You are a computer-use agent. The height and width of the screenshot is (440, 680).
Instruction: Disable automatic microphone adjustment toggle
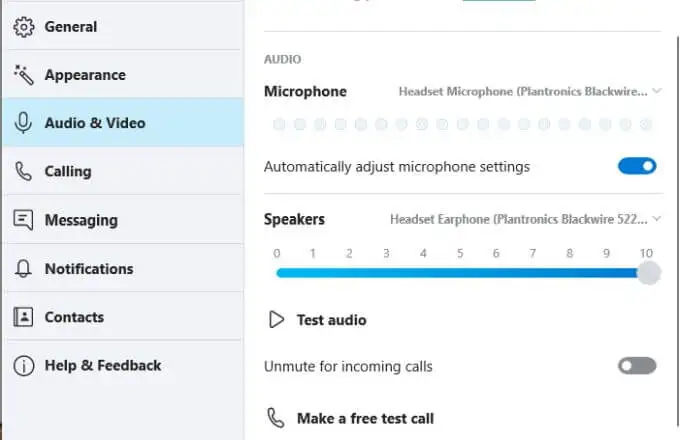[637, 166]
